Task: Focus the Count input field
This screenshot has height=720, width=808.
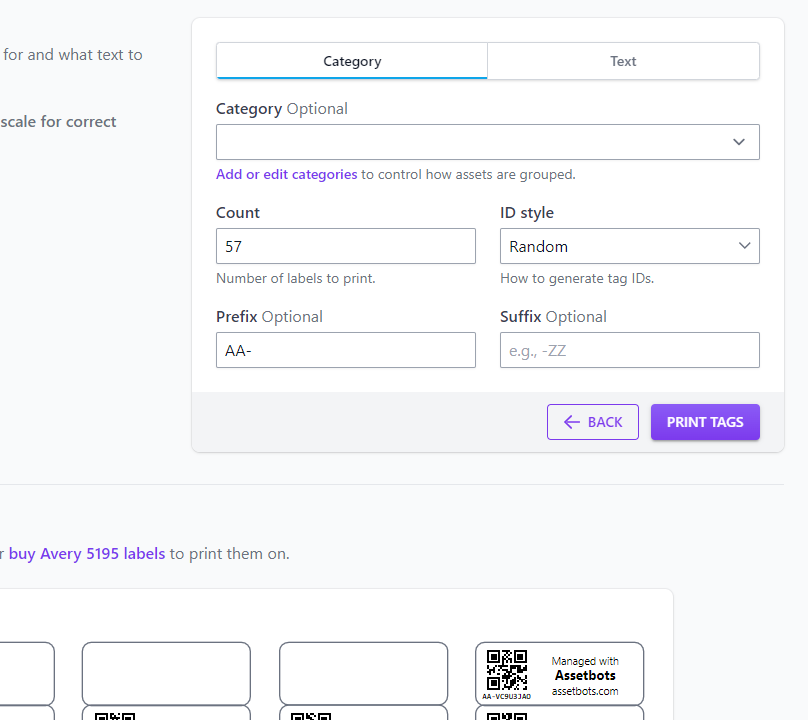Action: point(346,246)
